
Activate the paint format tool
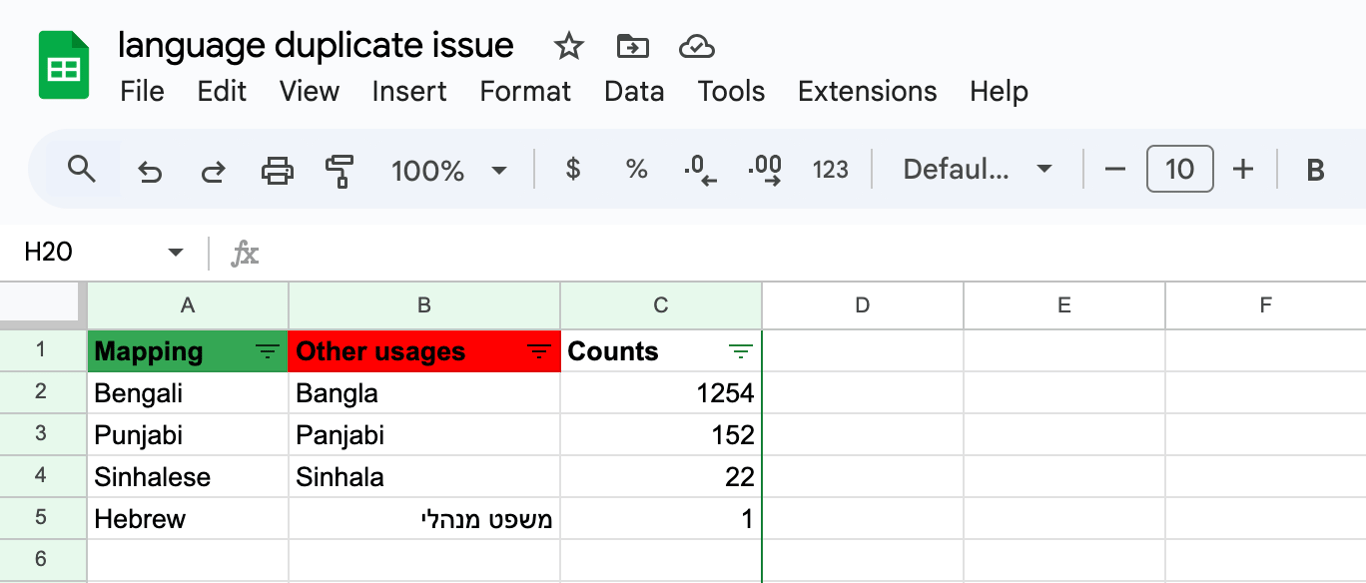click(x=340, y=171)
